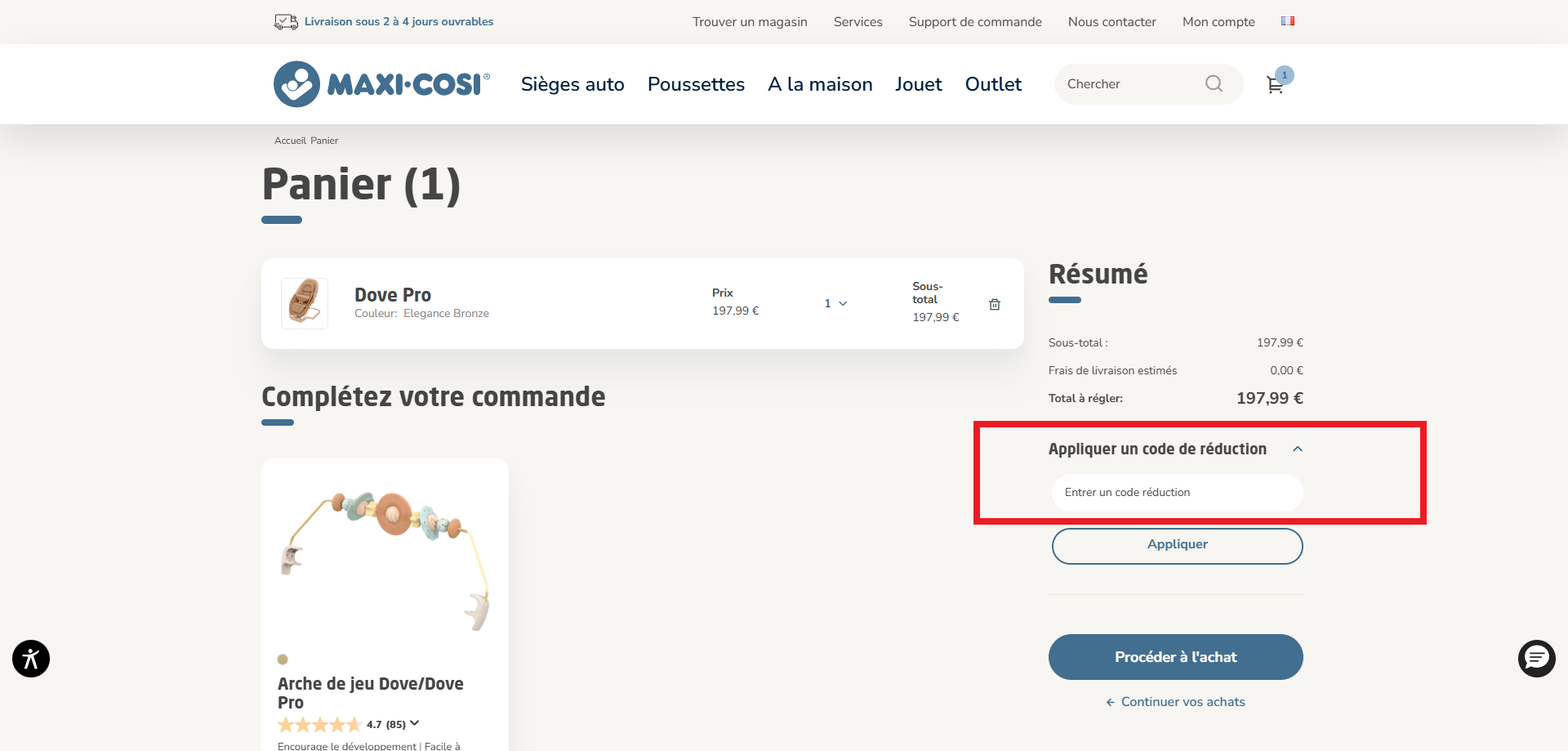Open Support de commande
Viewport: 1568px width, 751px height.
tap(975, 22)
